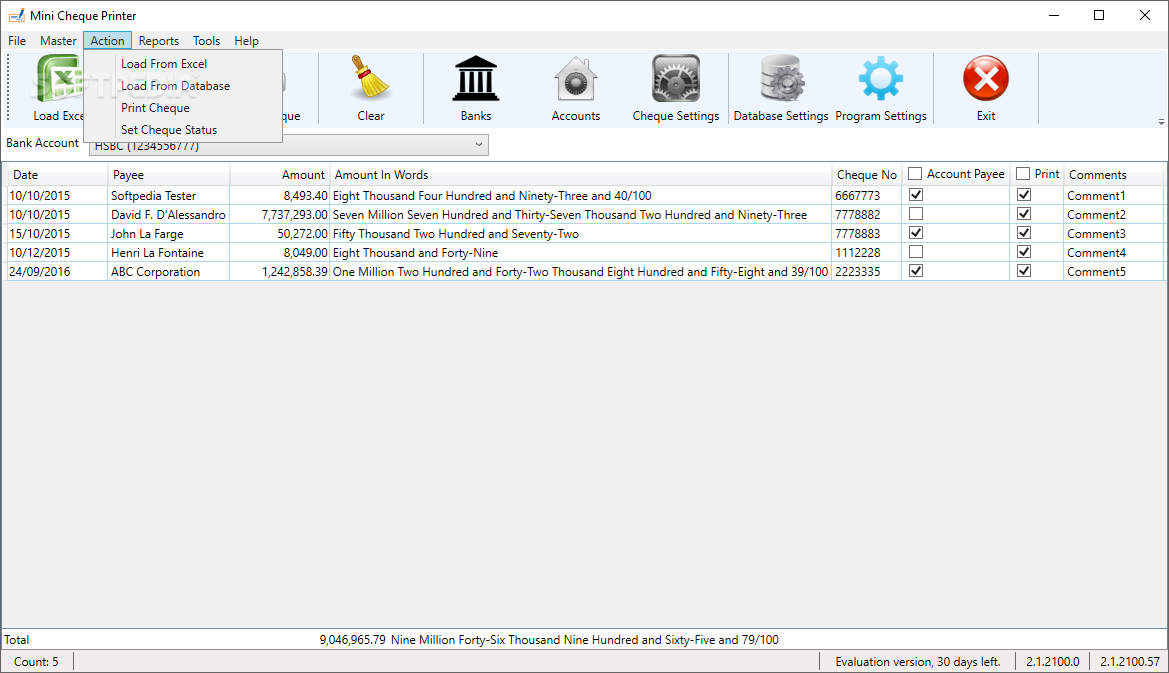Select cheque number 6667773 cell
The width and height of the screenshot is (1169, 673).
coord(866,195)
